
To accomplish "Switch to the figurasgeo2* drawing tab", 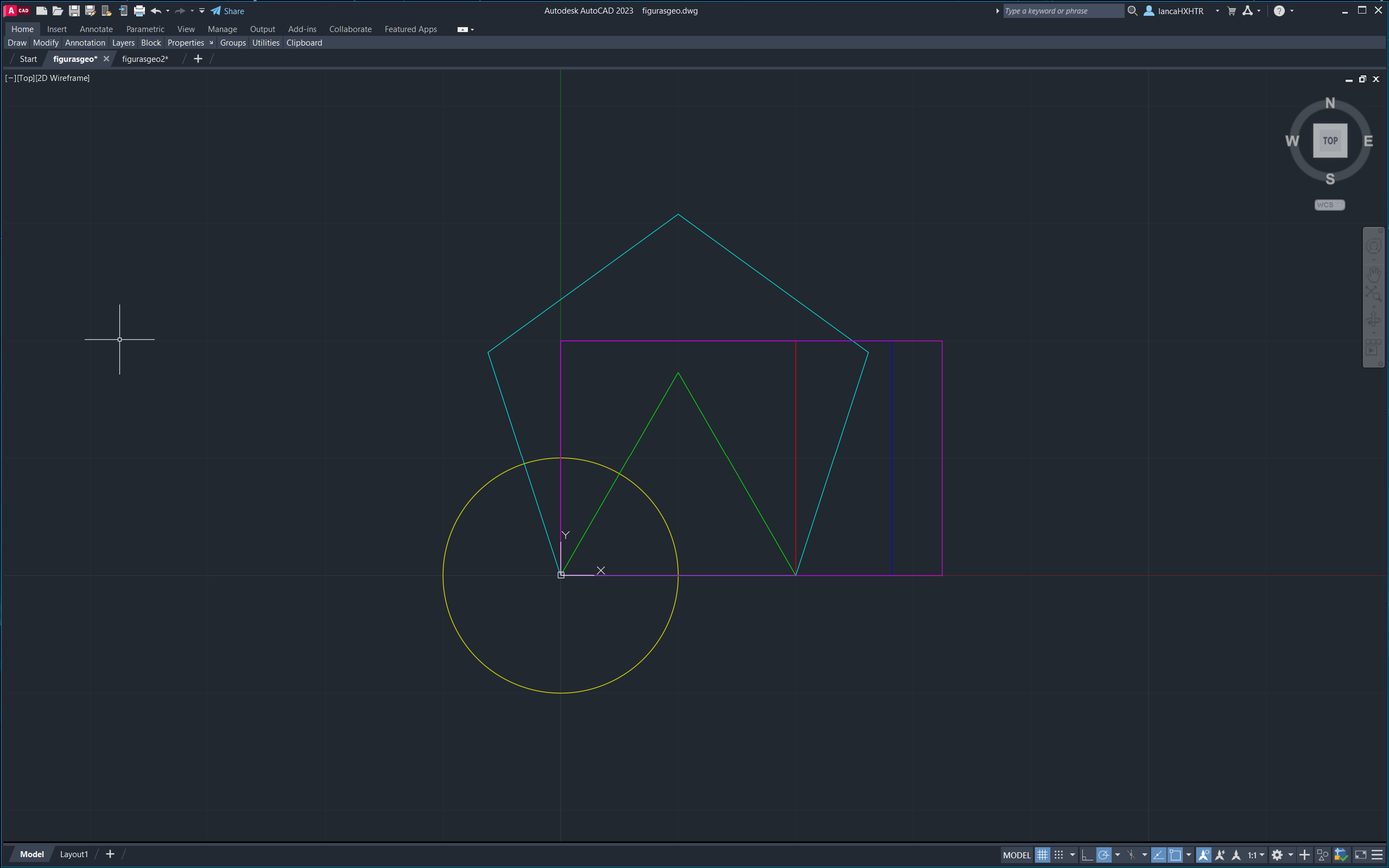I will pos(144,59).
